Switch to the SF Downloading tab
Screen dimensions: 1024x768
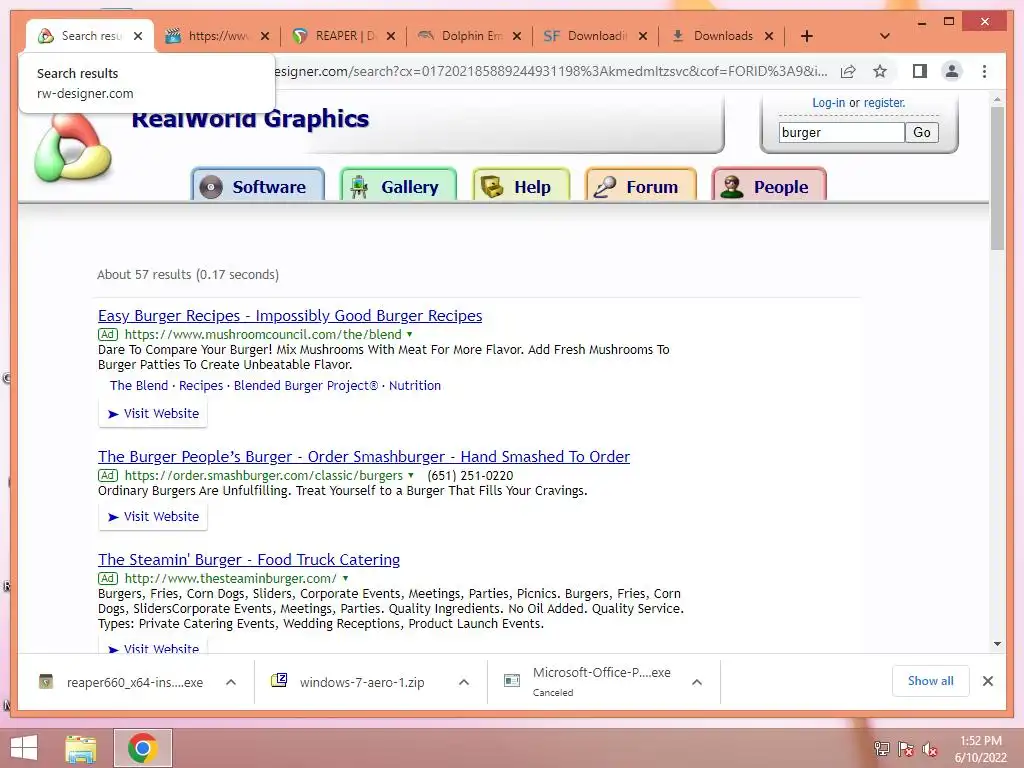pos(595,36)
